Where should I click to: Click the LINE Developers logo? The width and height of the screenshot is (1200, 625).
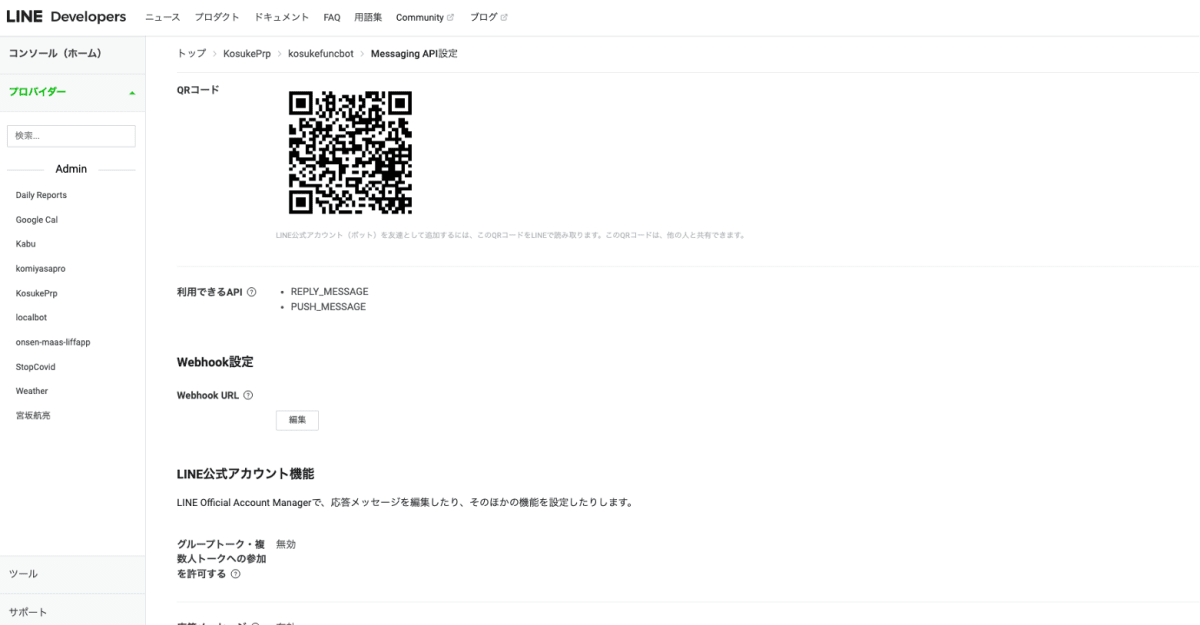click(x=66, y=17)
